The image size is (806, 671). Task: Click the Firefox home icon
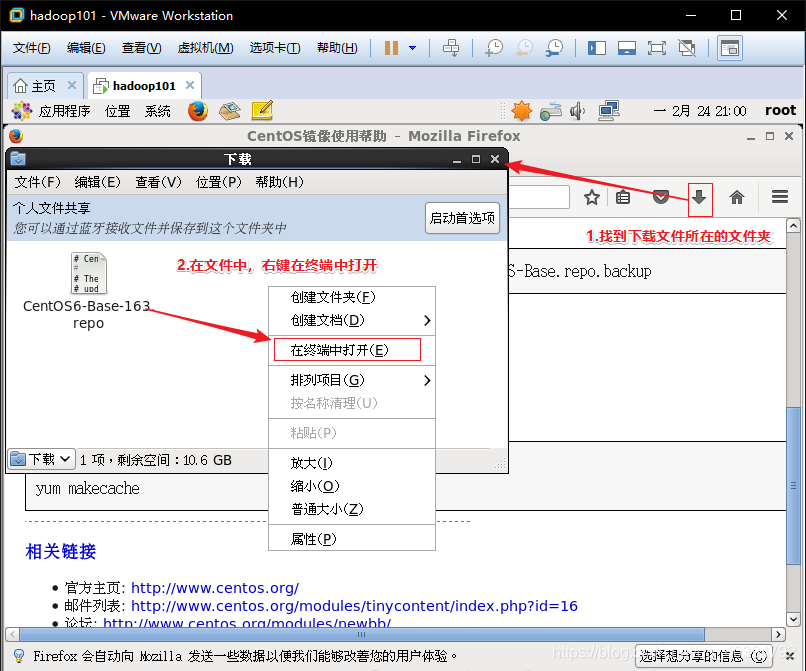(737, 198)
